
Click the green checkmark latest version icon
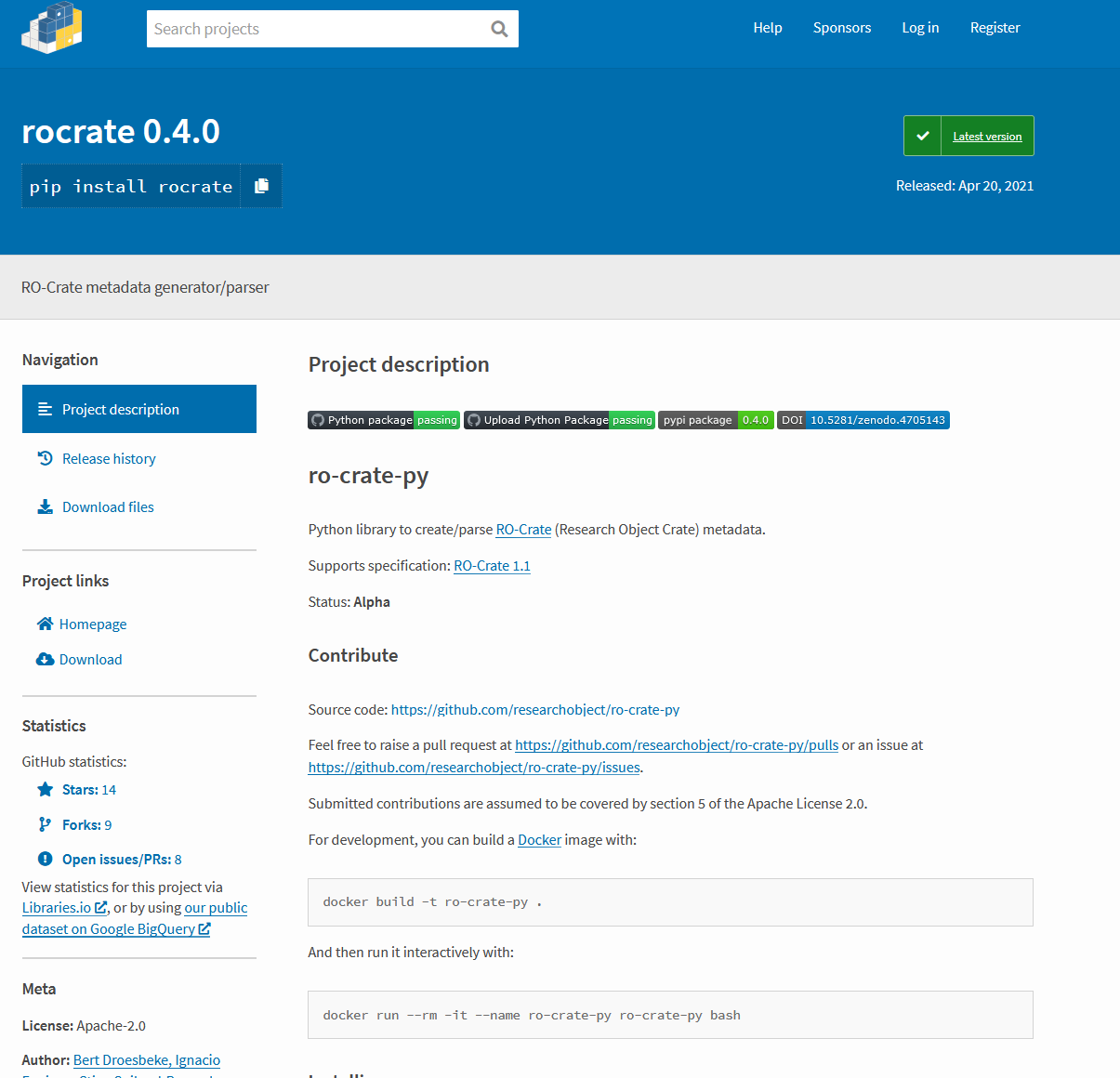923,136
